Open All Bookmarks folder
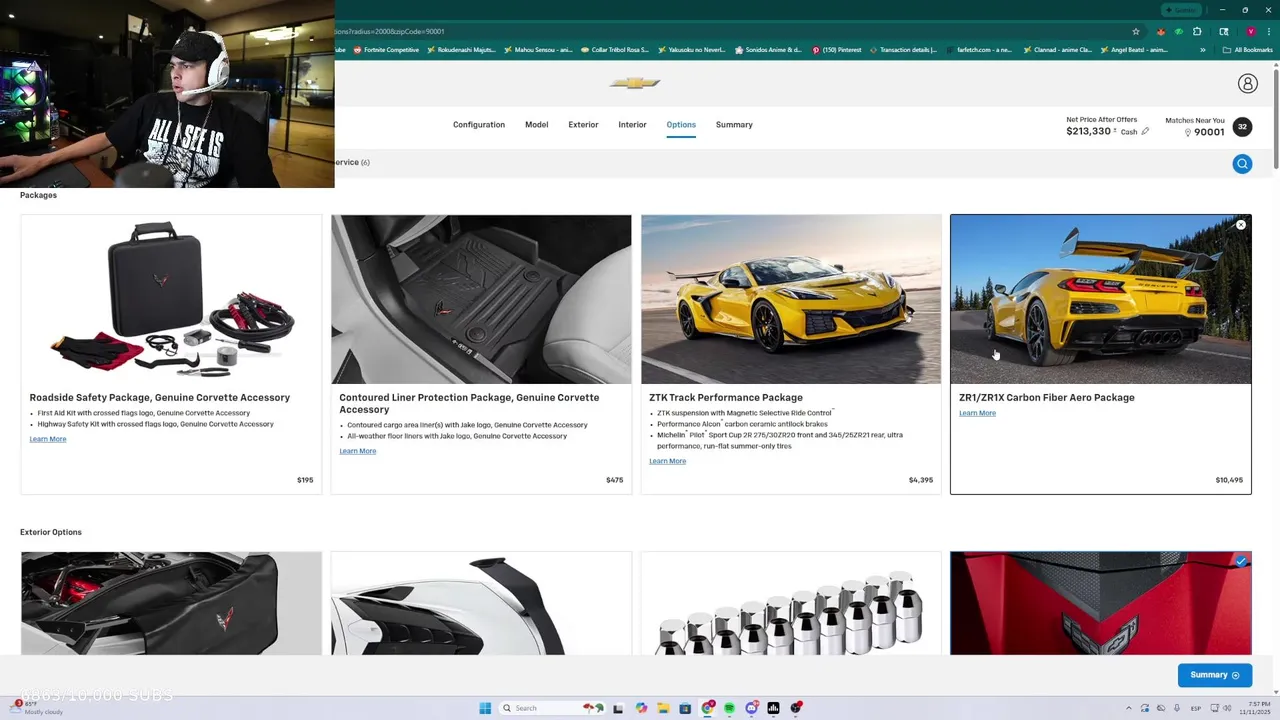This screenshot has height=720, width=1280. (x=1248, y=50)
